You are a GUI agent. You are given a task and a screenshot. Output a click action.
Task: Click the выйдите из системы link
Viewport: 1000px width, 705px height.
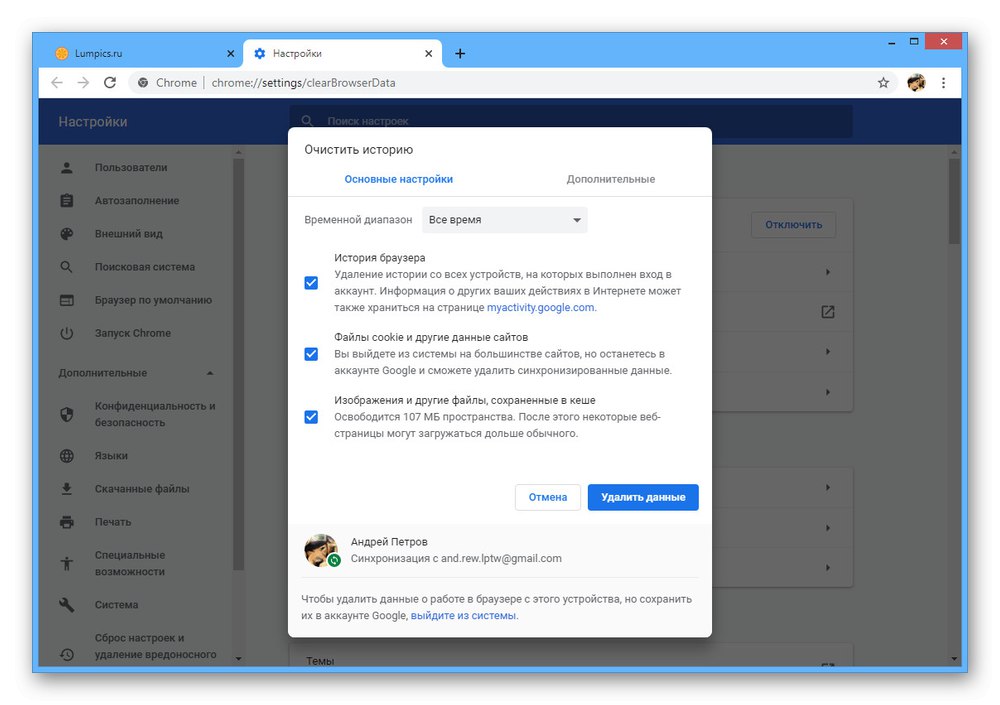point(464,616)
